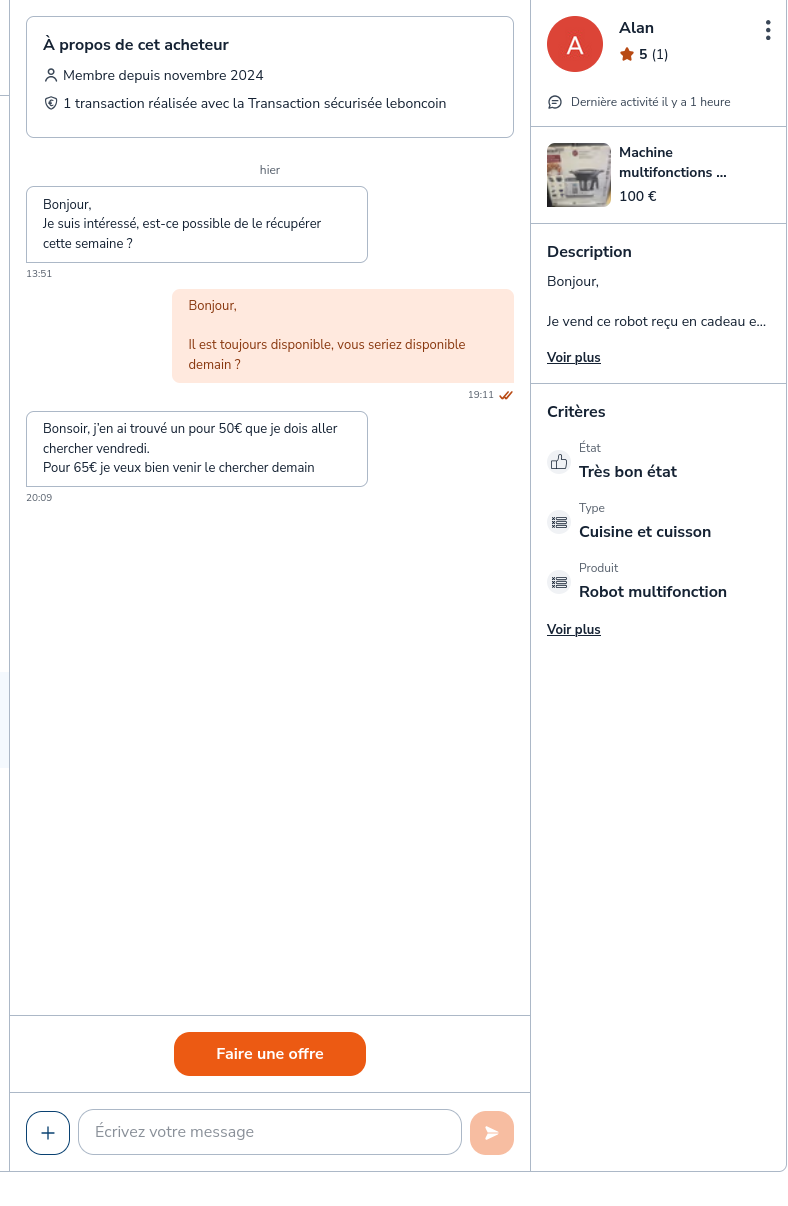Open the product listing thumbnail
The width and height of the screenshot is (788, 1206).
(579, 175)
